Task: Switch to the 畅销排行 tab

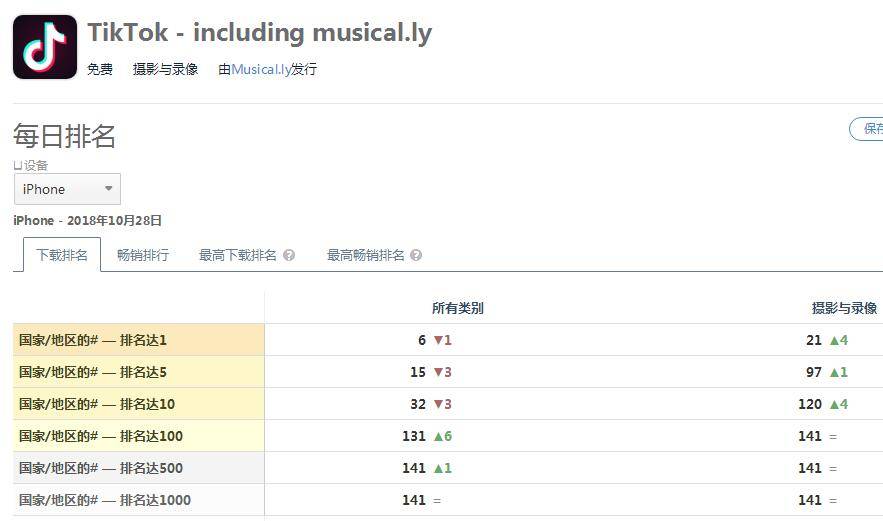Action: pos(143,255)
